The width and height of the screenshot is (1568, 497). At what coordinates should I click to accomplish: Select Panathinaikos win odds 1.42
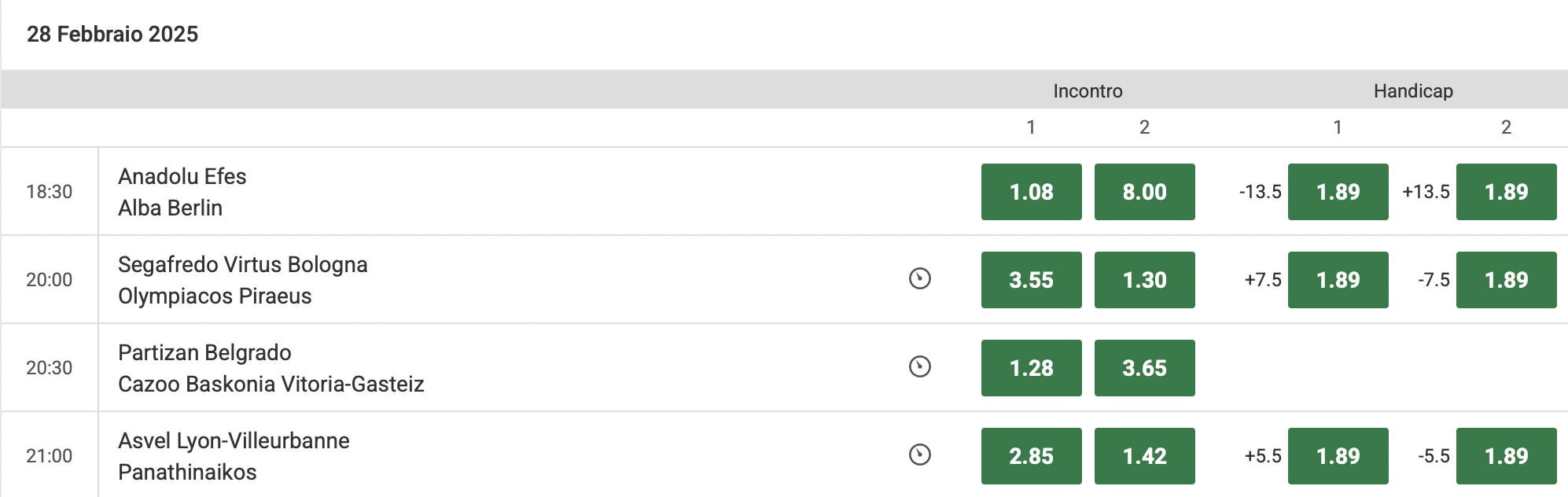[1144, 456]
